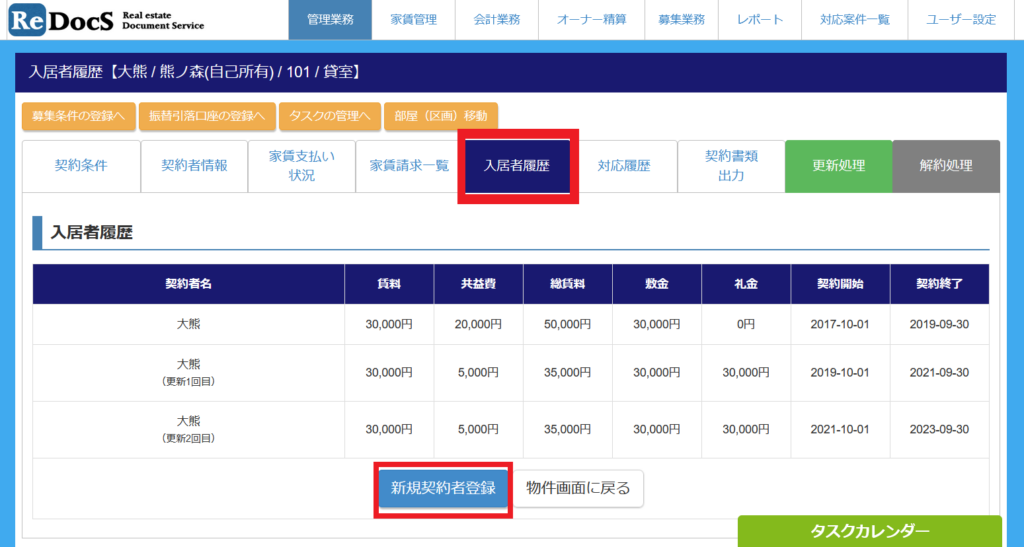This screenshot has height=547, width=1024.
Task: Open the 管理業務 menu
Action: click(330, 20)
